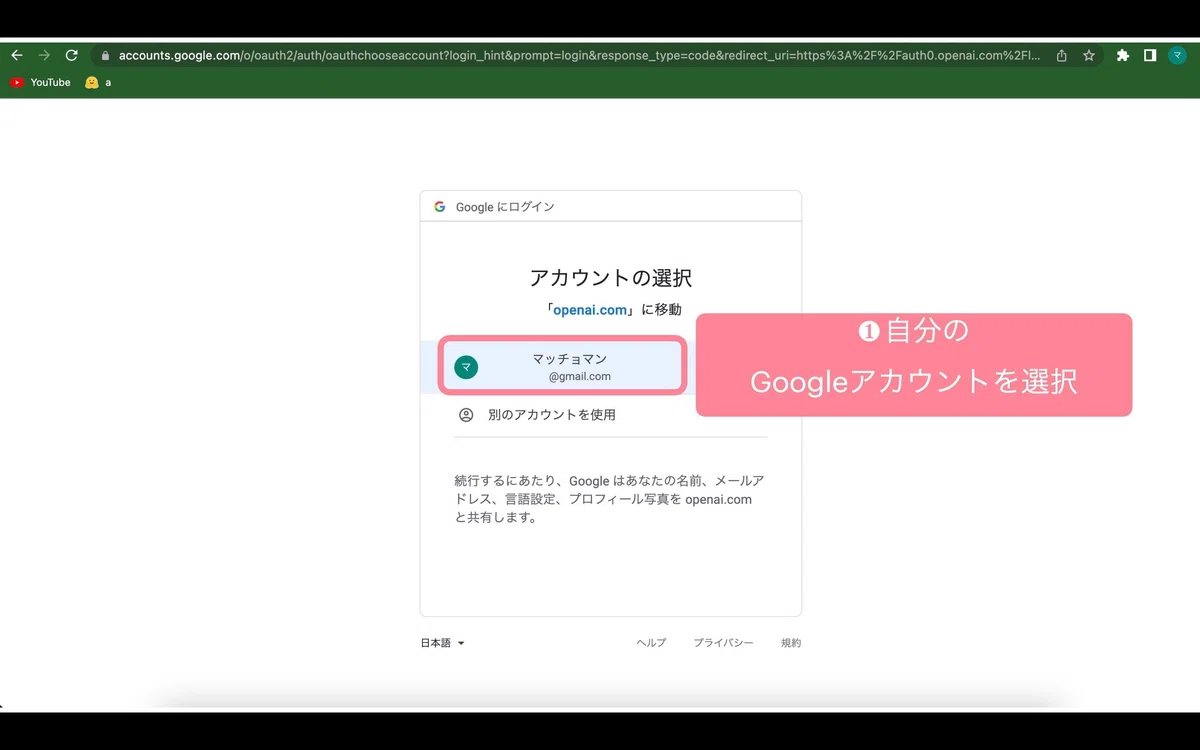Open the YouTube bookmark
Screen dimensions: 1200x750
[41, 82]
